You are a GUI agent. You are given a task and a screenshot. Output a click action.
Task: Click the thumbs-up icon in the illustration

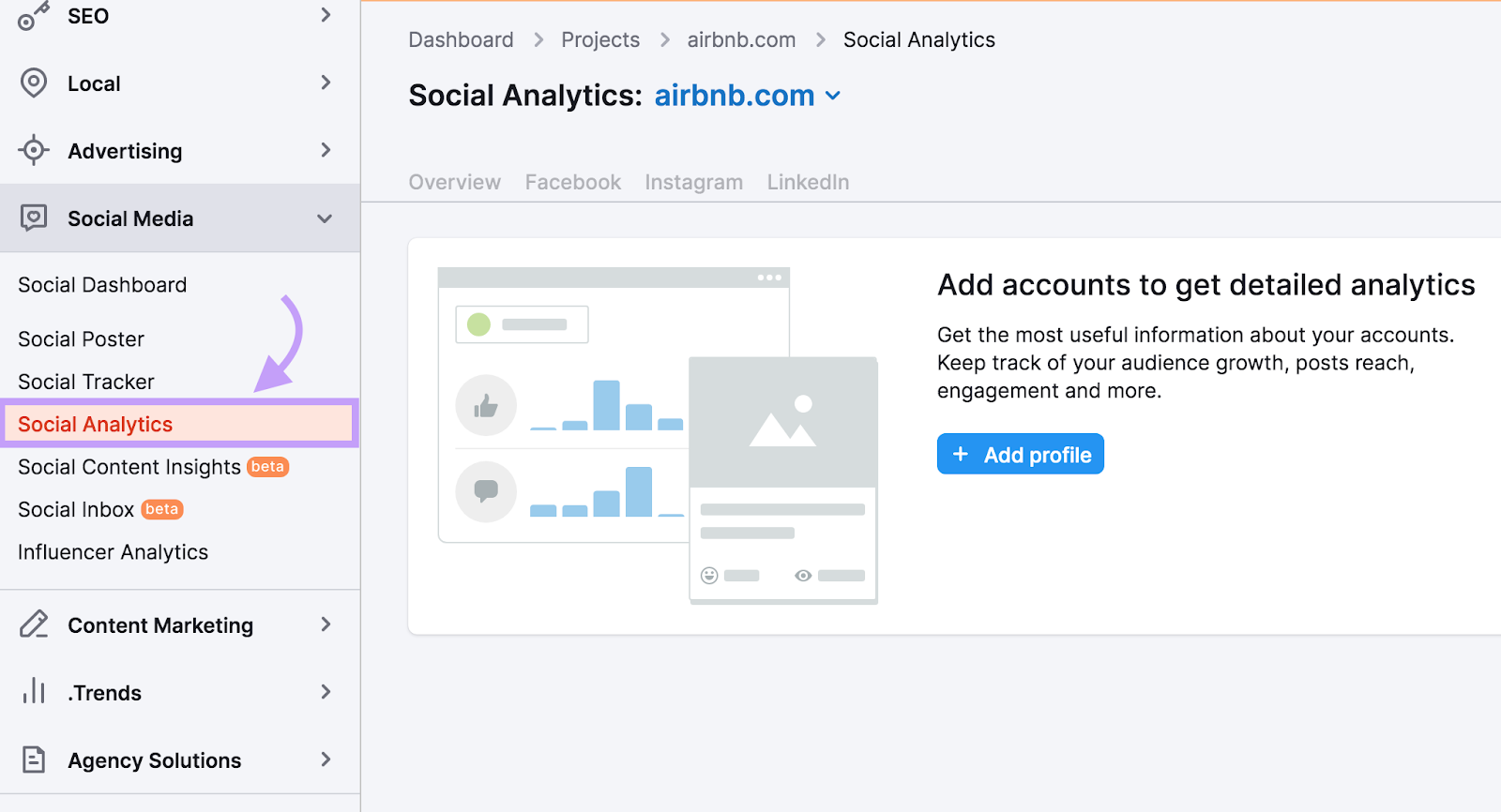pos(486,406)
